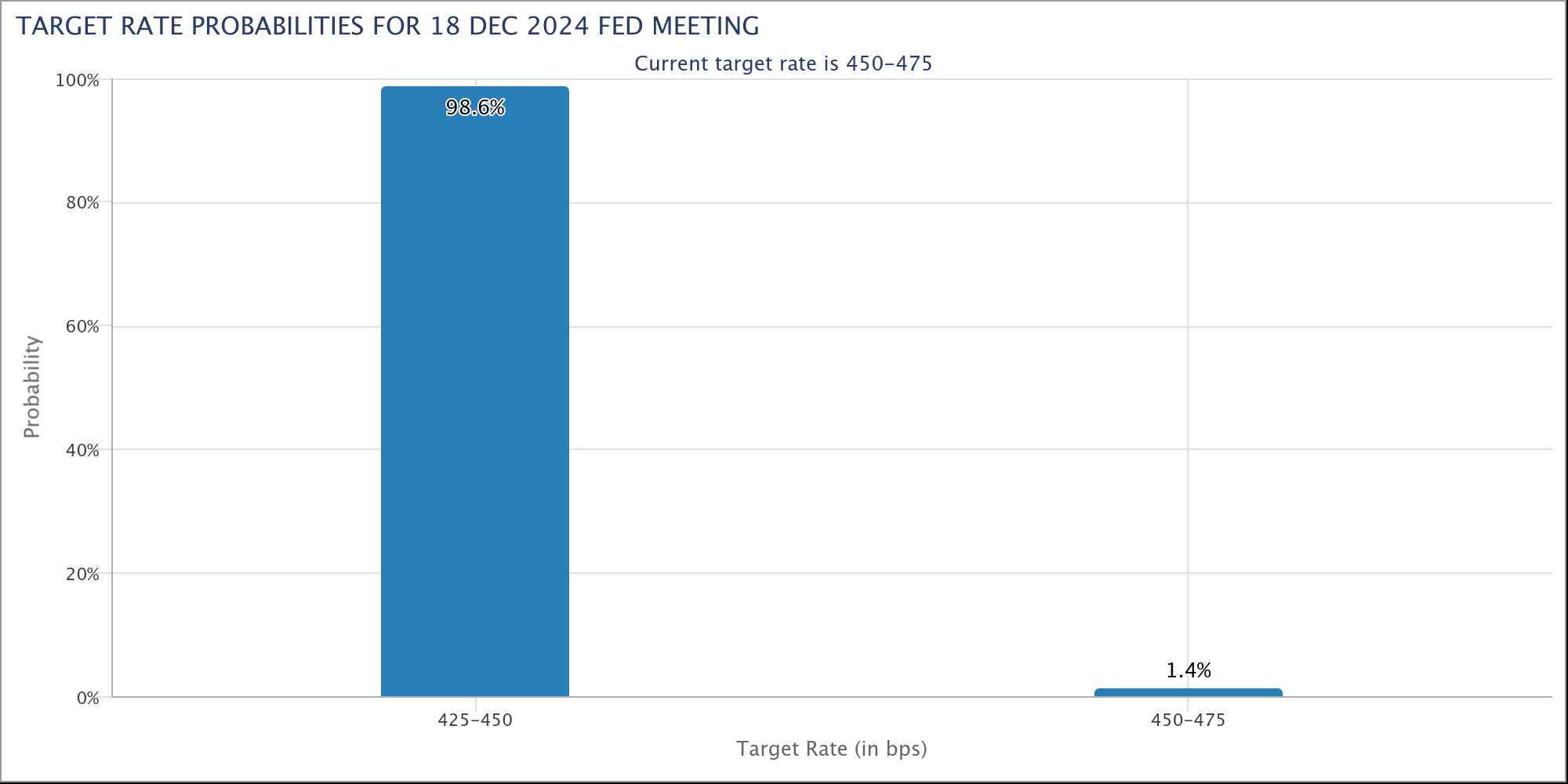Click the tall 425–450 probability bar
This screenshot has width=1568, height=784.
[x=474, y=392]
